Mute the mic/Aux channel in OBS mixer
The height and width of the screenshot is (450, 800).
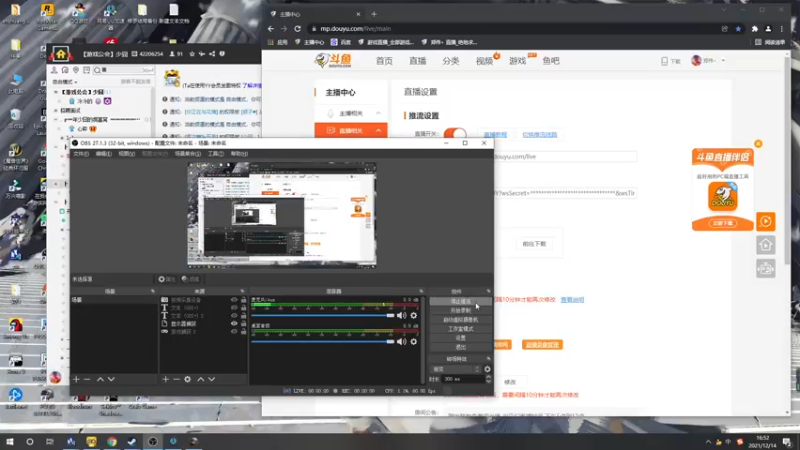click(402, 316)
